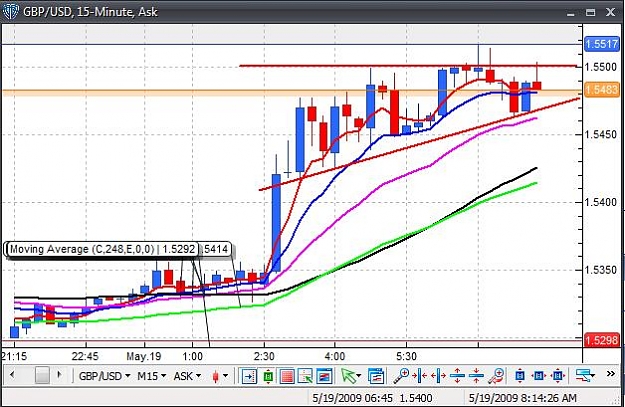Minimize the GBP/USD chart window
This screenshot has width=625, height=407.
pyautogui.click(x=571, y=13)
